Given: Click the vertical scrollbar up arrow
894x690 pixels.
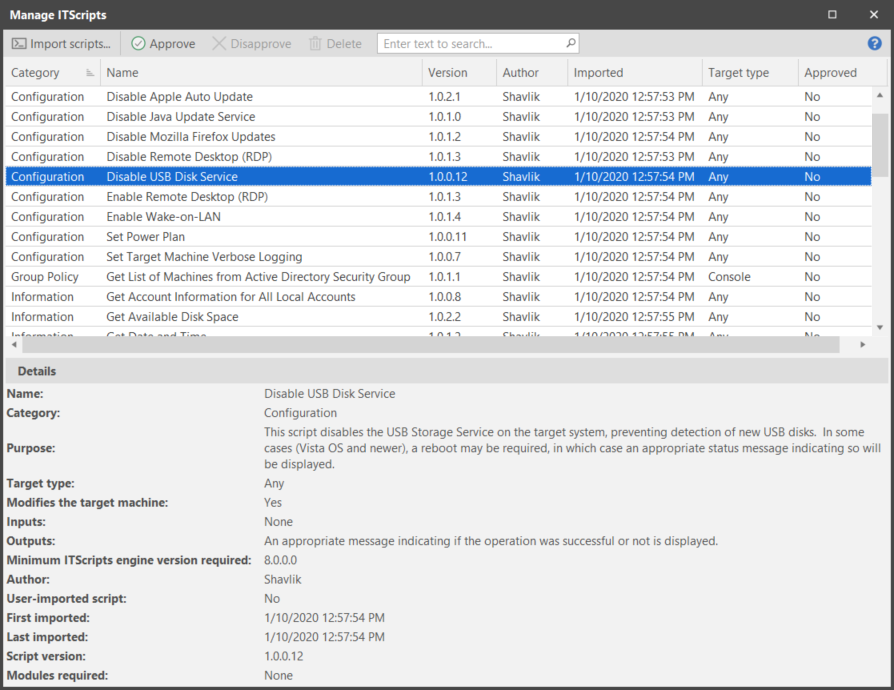Looking at the screenshot, I should [x=880, y=95].
